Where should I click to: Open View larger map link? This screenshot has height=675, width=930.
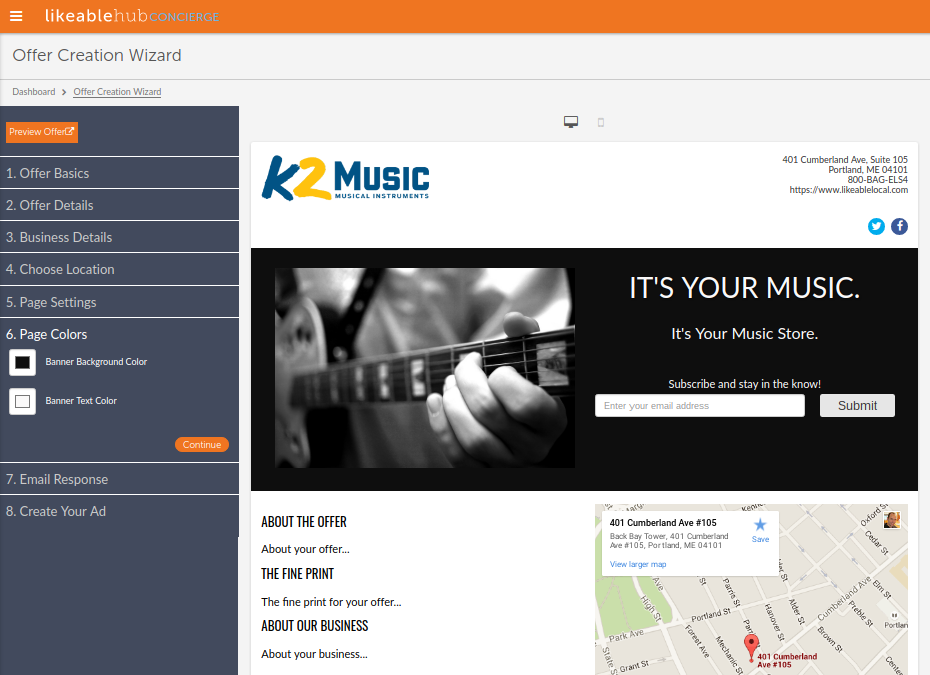(638, 564)
